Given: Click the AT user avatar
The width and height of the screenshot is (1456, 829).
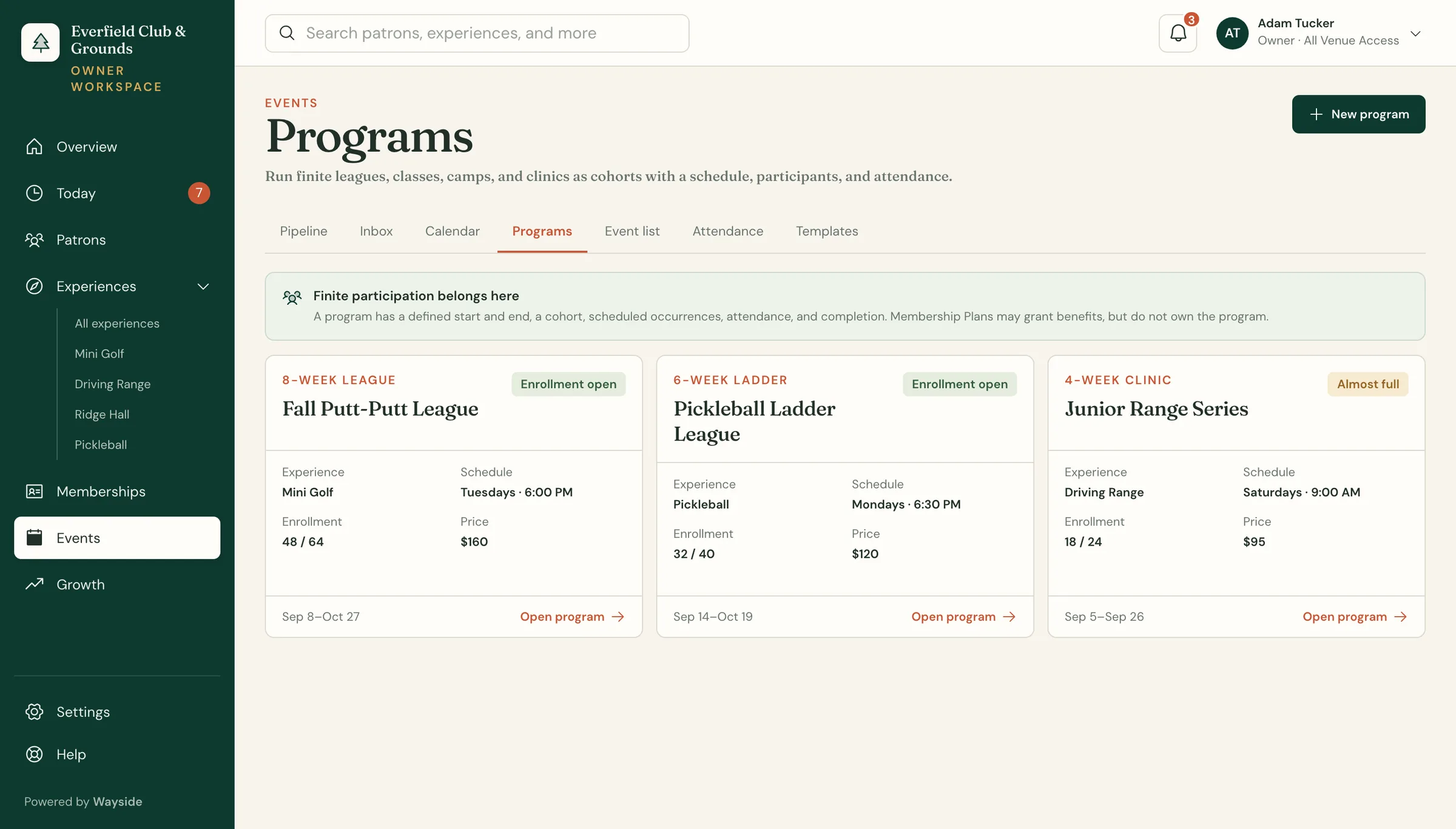Looking at the screenshot, I should pos(1232,33).
